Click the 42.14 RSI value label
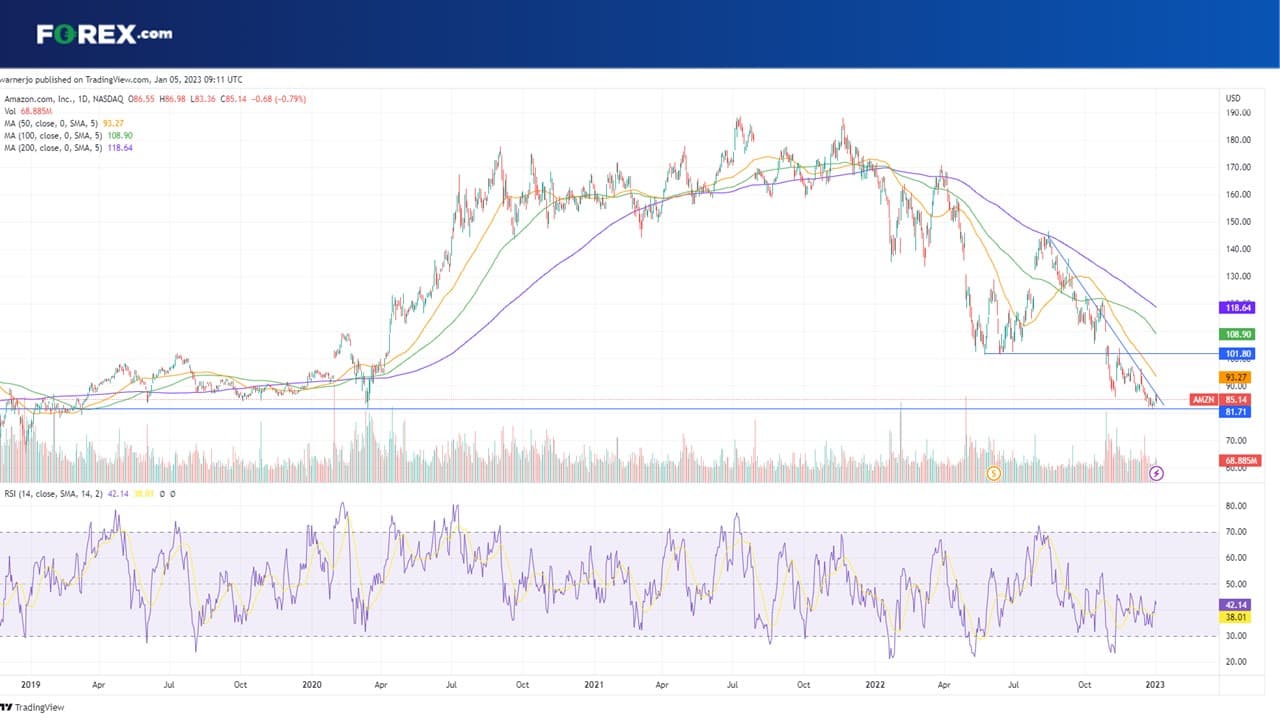 pyautogui.click(x=1237, y=605)
